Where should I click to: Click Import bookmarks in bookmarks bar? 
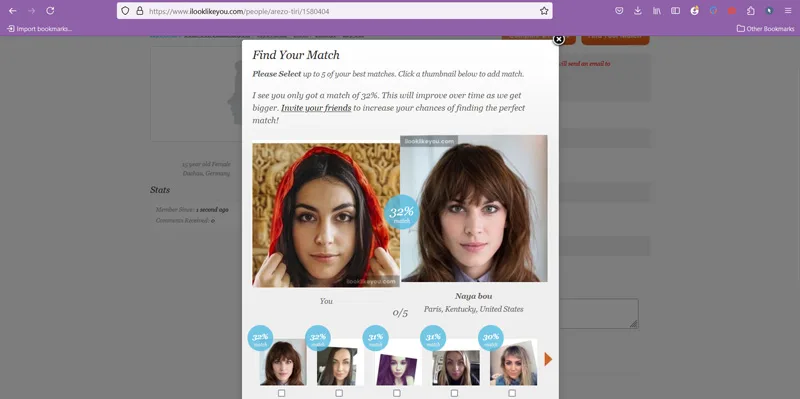[39, 29]
